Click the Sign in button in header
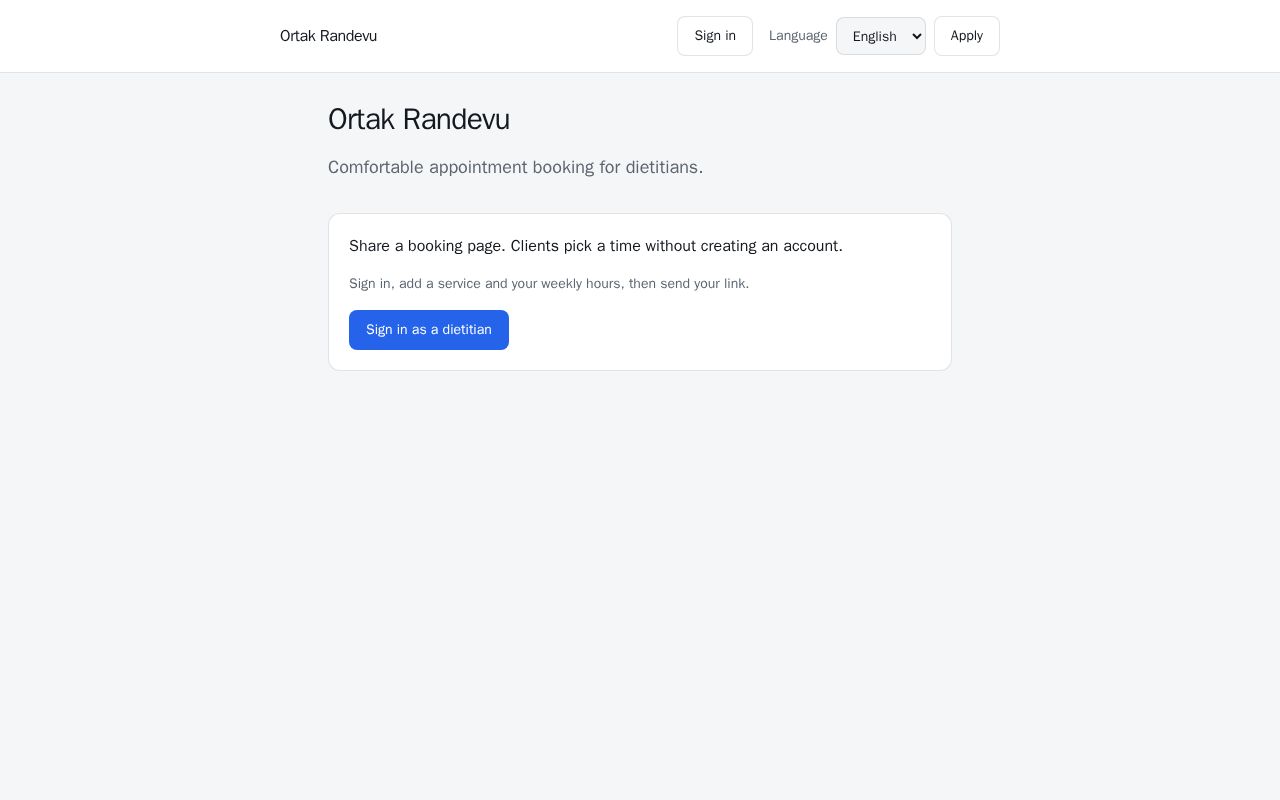This screenshot has width=1280, height=800. (x=714, y=36)
